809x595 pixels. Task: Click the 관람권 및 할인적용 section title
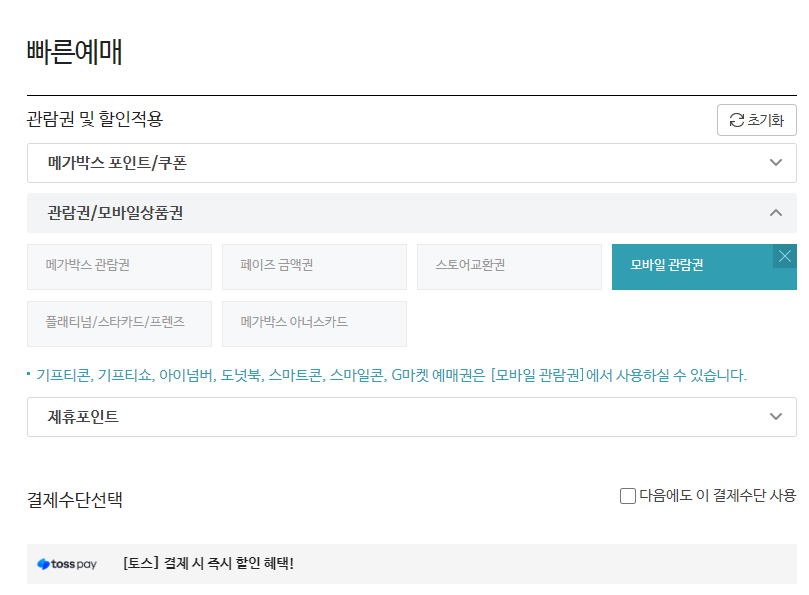(95, 119)
